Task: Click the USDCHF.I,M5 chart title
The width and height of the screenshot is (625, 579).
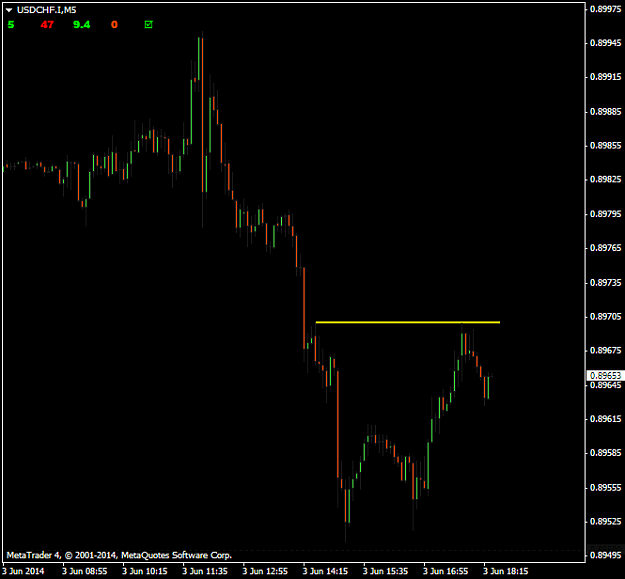Action: 46,10
